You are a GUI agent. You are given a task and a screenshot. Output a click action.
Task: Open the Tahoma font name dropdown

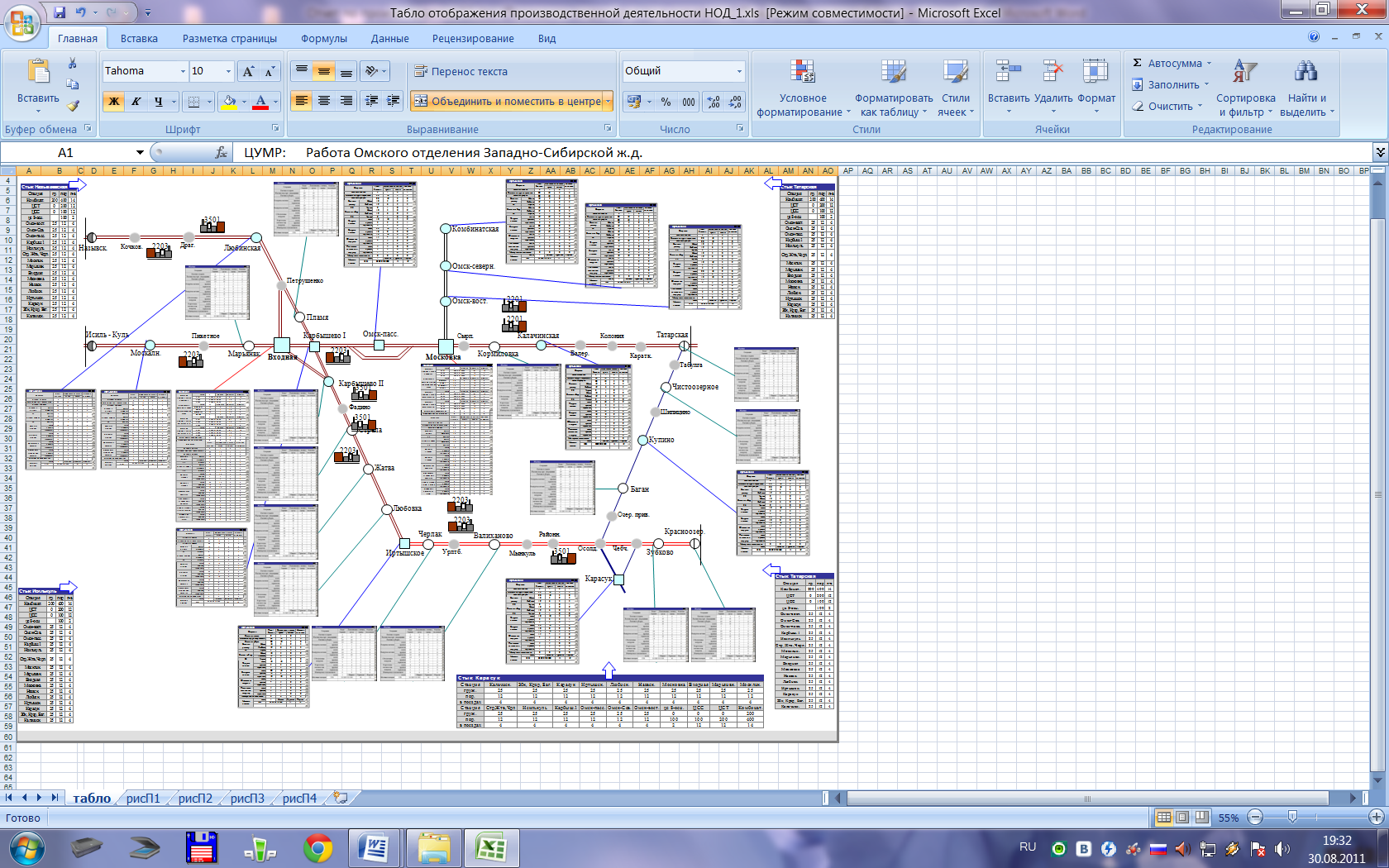pyautogui.click(x=183, y=72)
